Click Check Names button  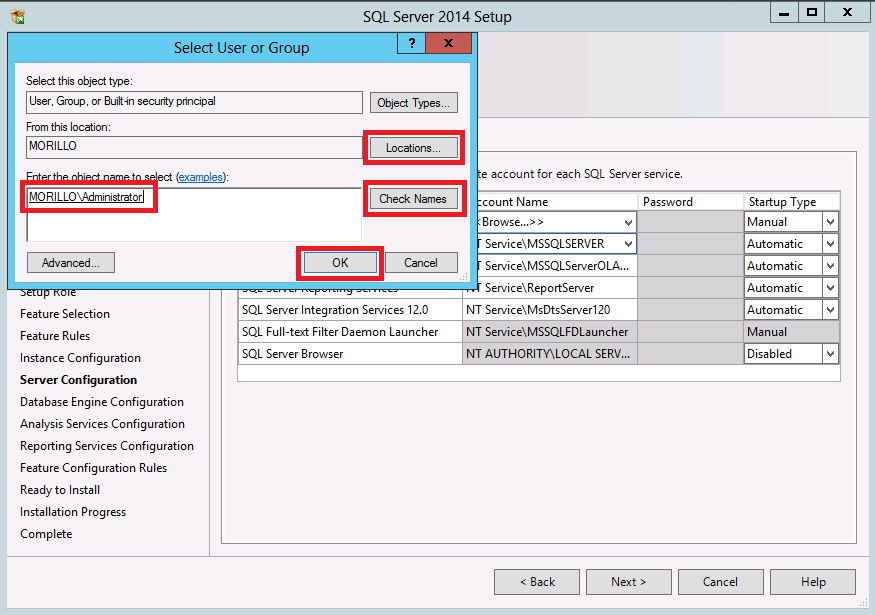point(414,199)
